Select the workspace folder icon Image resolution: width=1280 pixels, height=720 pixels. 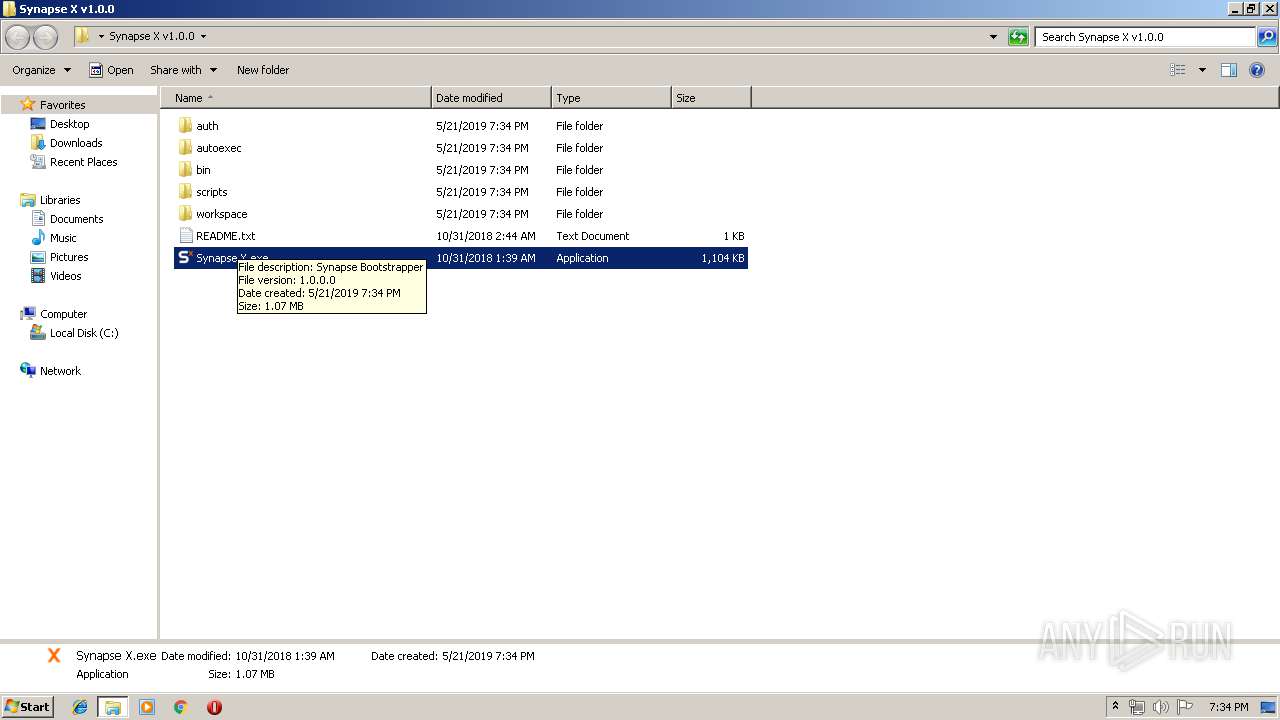point(185,214)
